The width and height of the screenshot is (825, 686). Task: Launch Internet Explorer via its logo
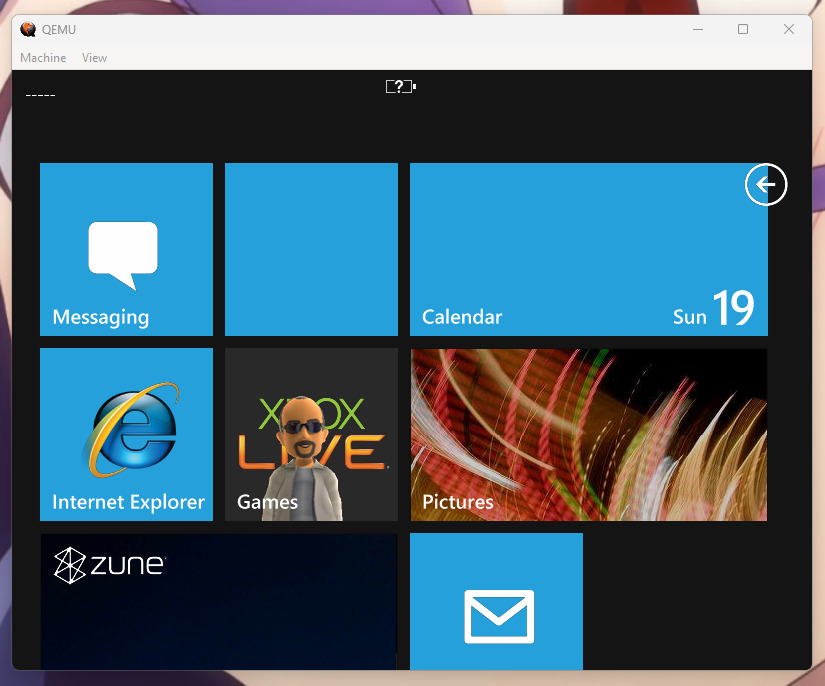point(131,430)
